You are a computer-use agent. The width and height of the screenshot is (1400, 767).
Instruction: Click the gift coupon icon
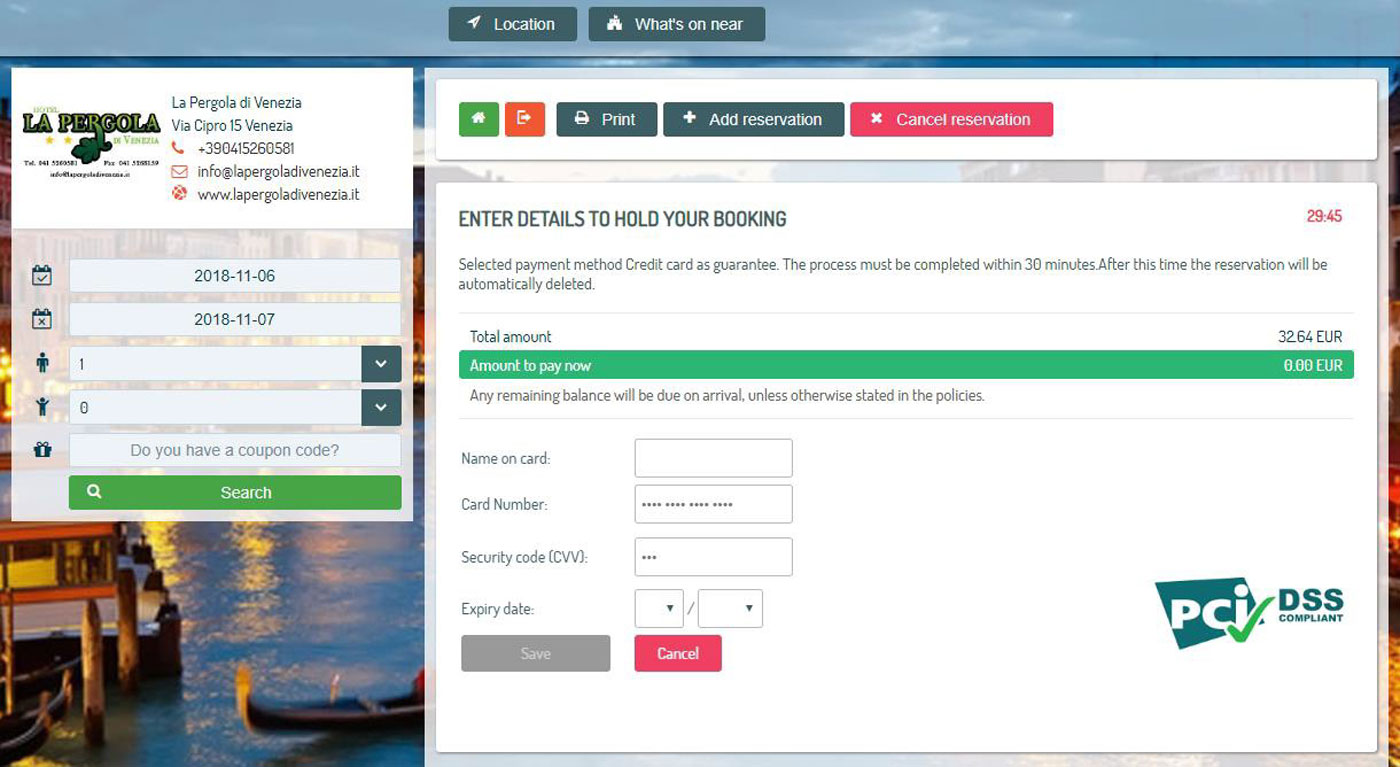pos(42,450)
